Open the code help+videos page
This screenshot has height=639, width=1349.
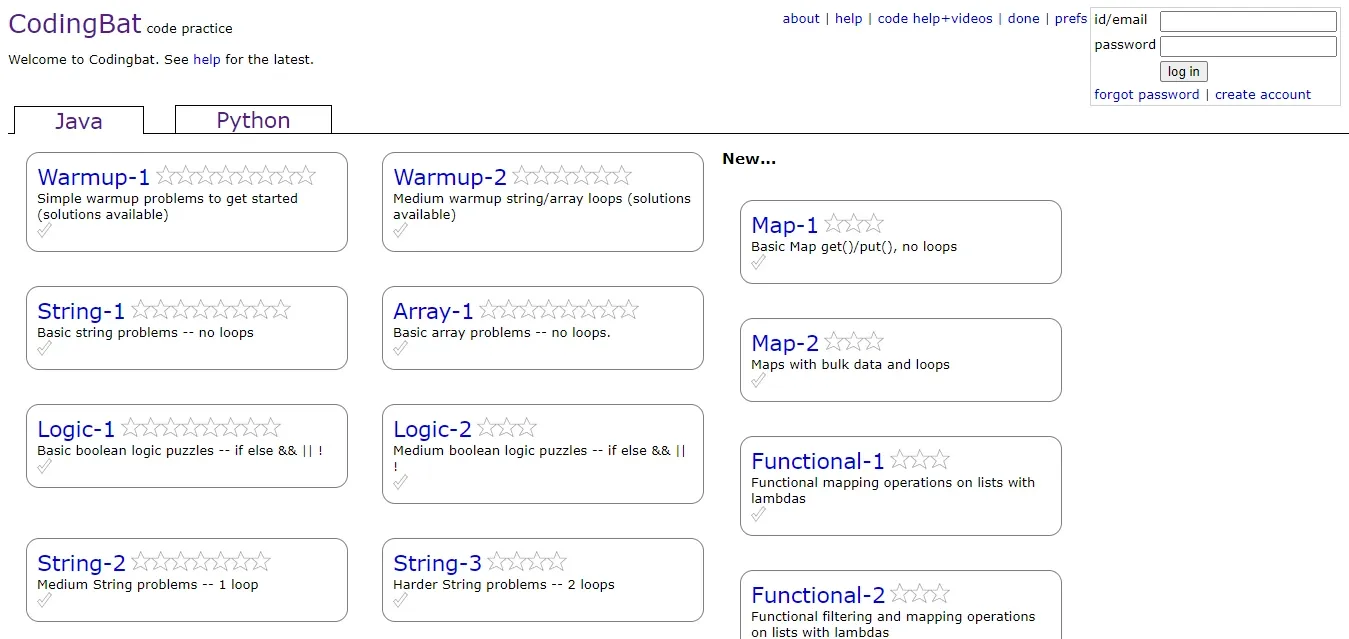(x=934, y=18)
